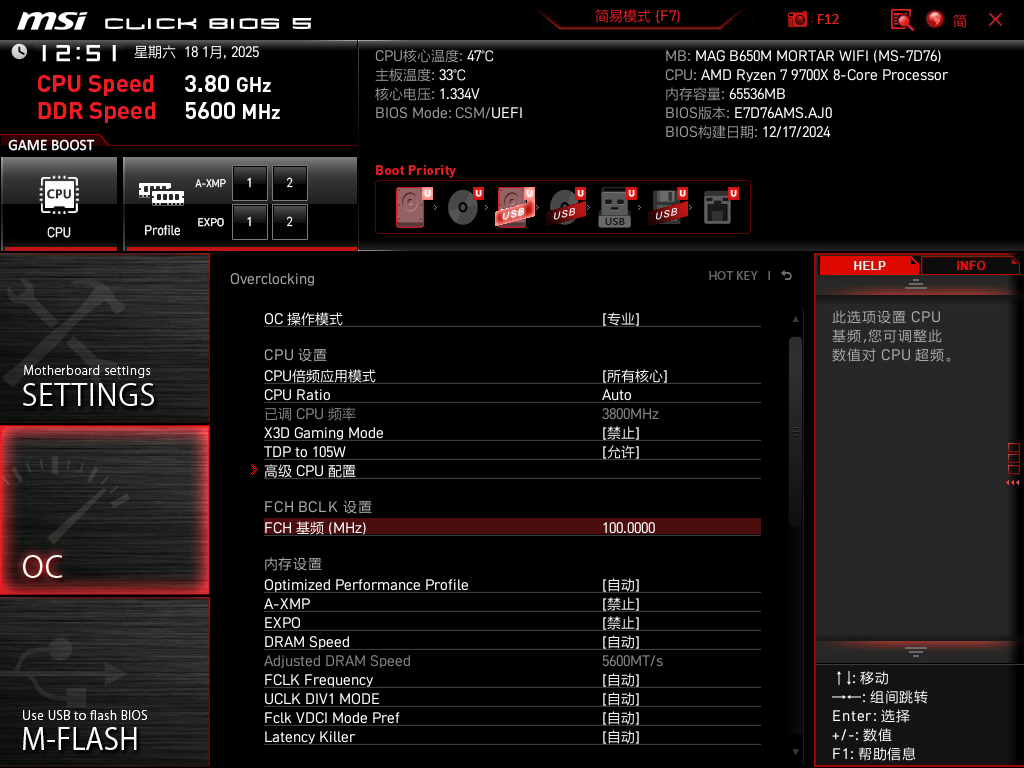Image resolution: width=1024 pixels, height=768 pixels.
Task: Open the Latency Killer options
Action: pos(512,737)
